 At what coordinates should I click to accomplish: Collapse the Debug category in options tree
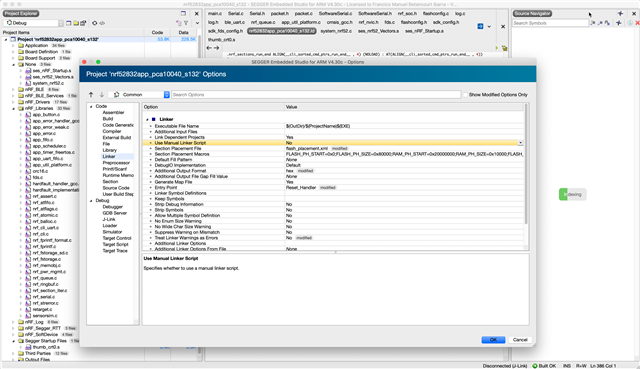pyautogui.click(x=91, y=200)
